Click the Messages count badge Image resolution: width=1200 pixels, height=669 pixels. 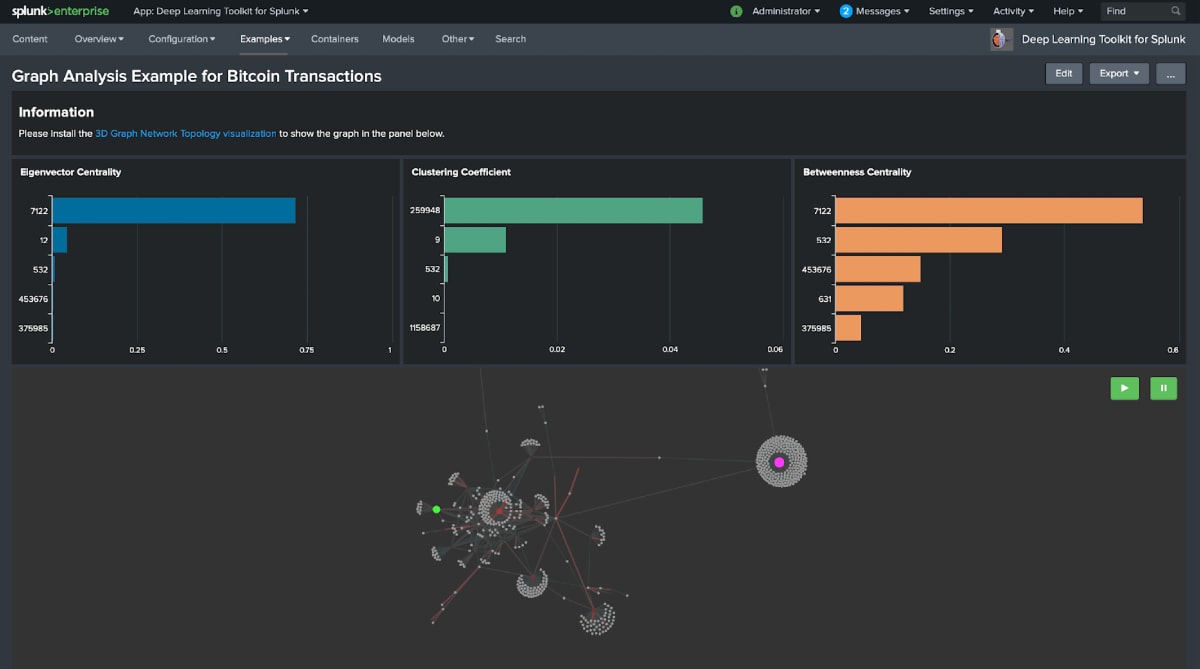846,11
